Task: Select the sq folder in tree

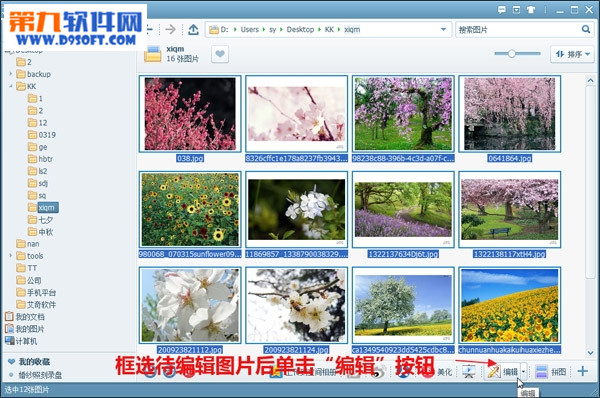Action: coord(38,196)
